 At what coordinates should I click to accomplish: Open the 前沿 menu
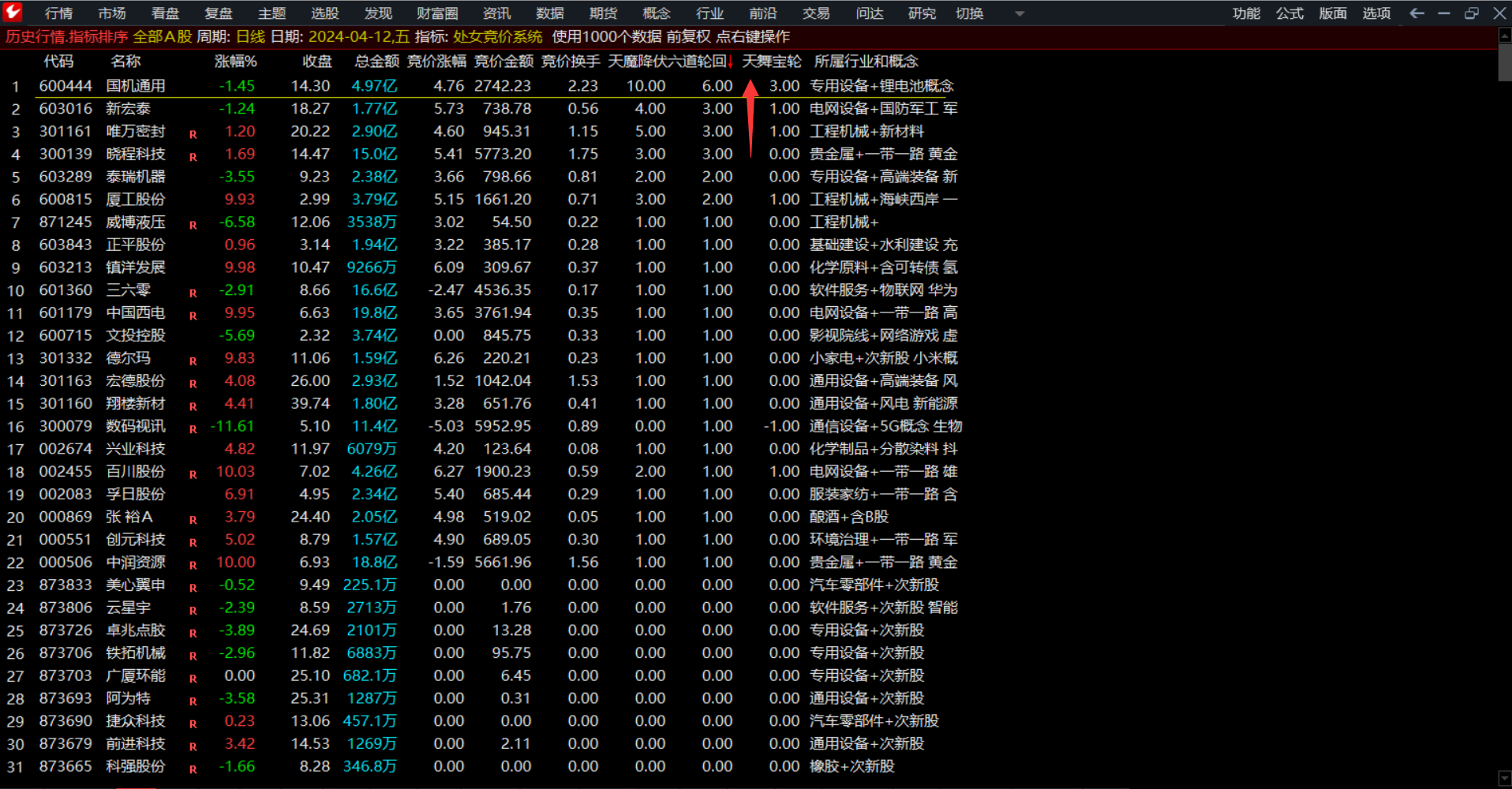tap(763, 13)
